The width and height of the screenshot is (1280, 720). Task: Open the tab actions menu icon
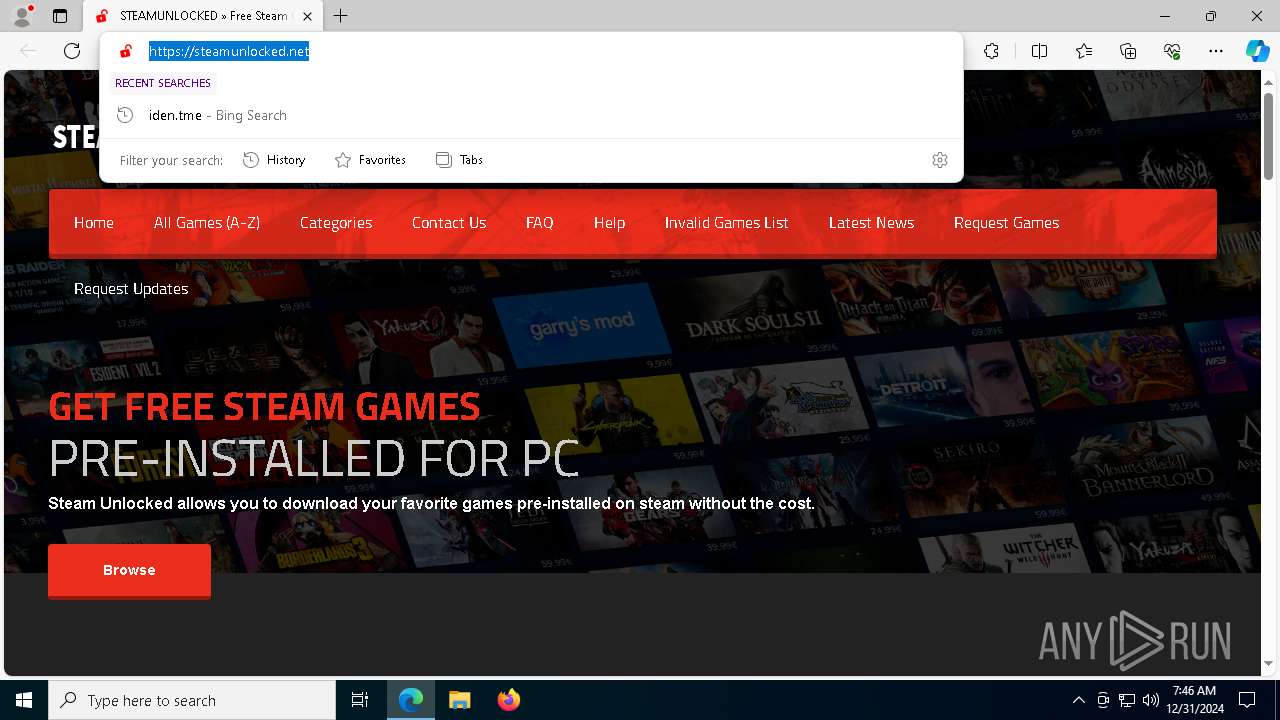60,16
